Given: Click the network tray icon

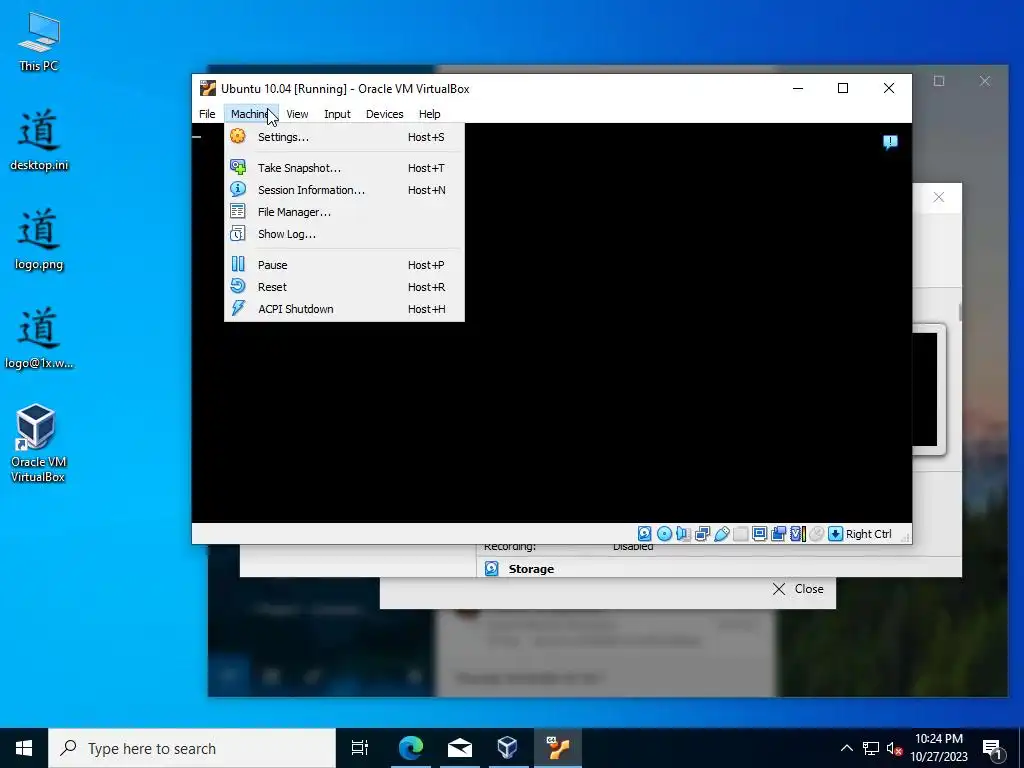Looking at the screenshot, I should tap(871, 748).
